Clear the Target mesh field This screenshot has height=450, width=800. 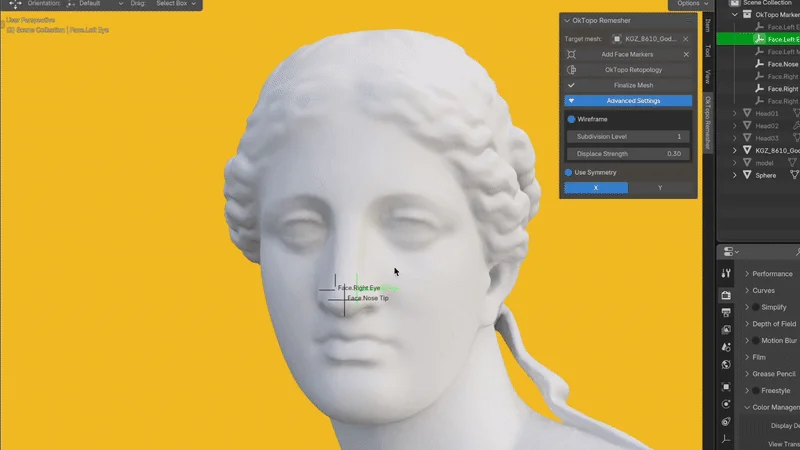686,39
